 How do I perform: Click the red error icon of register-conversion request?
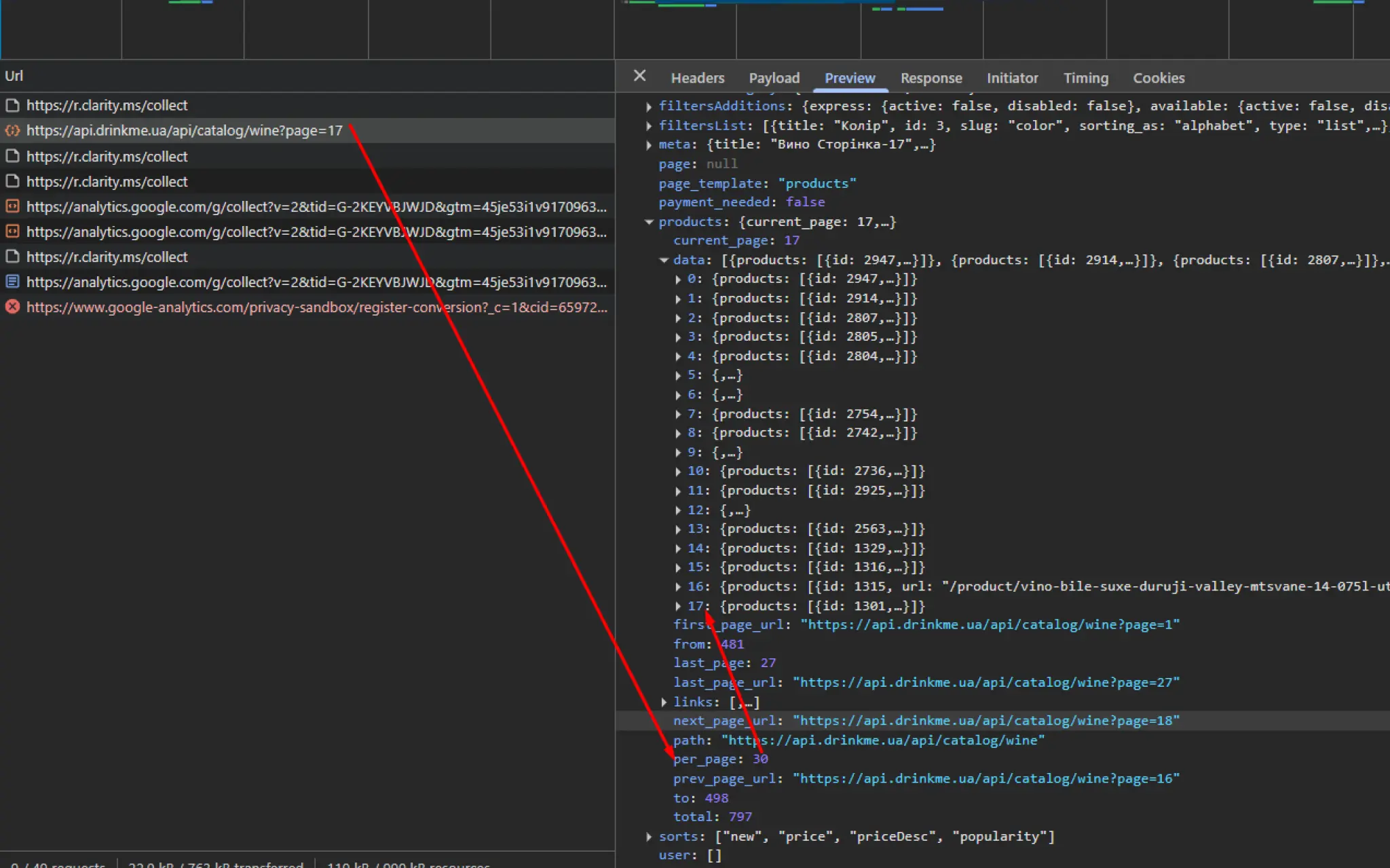pos(12,307)
